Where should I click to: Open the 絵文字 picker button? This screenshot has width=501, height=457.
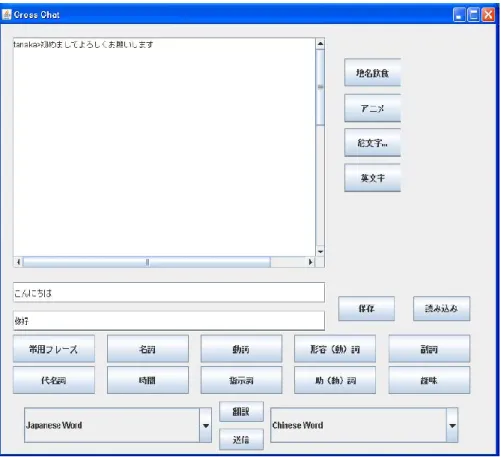372,143
